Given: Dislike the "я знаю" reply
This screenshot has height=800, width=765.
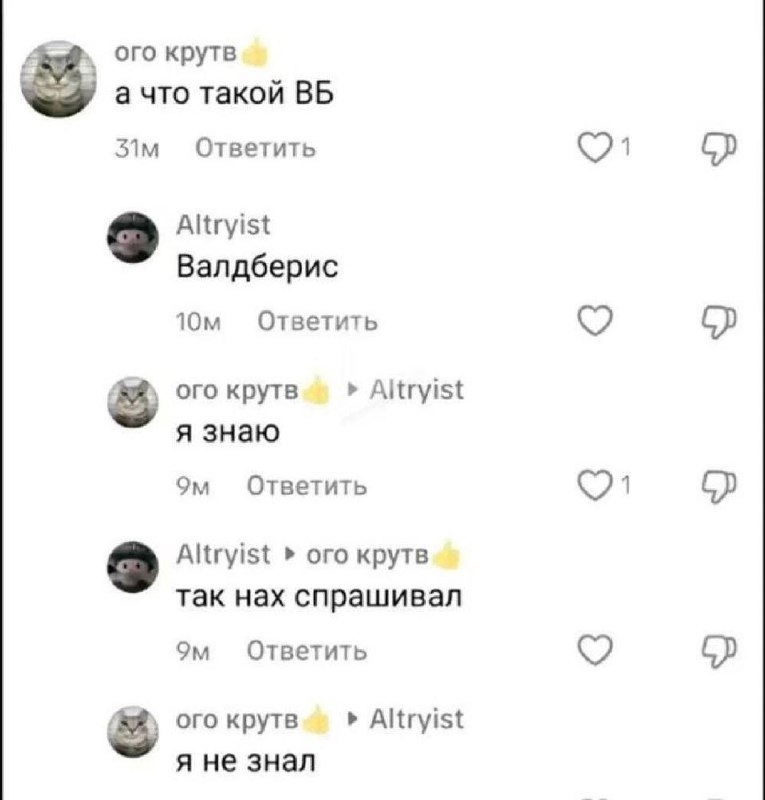Looking at the screenshot, I should [x=719, y=487].
